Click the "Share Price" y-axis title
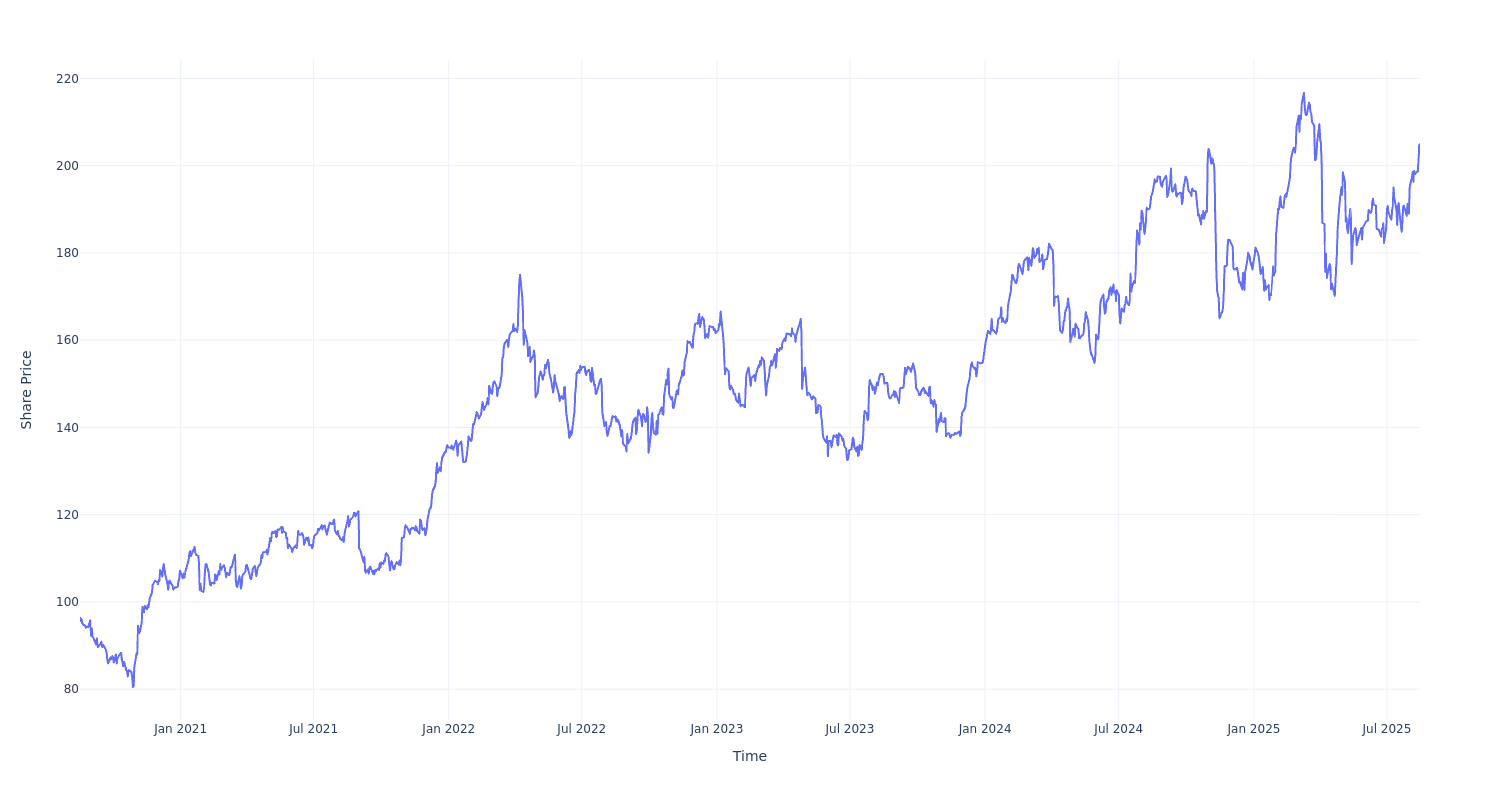 (x=27, y=390)
